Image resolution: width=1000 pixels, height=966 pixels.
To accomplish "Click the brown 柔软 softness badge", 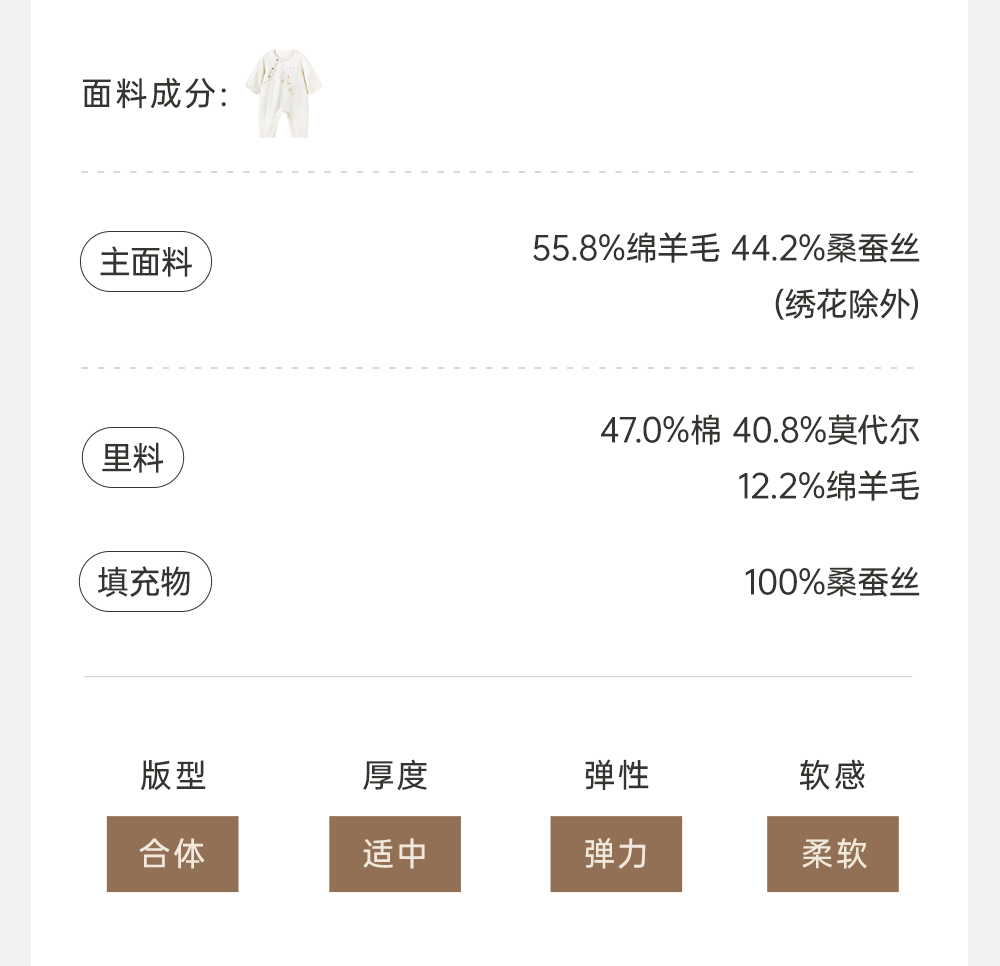I will [833, 854].
